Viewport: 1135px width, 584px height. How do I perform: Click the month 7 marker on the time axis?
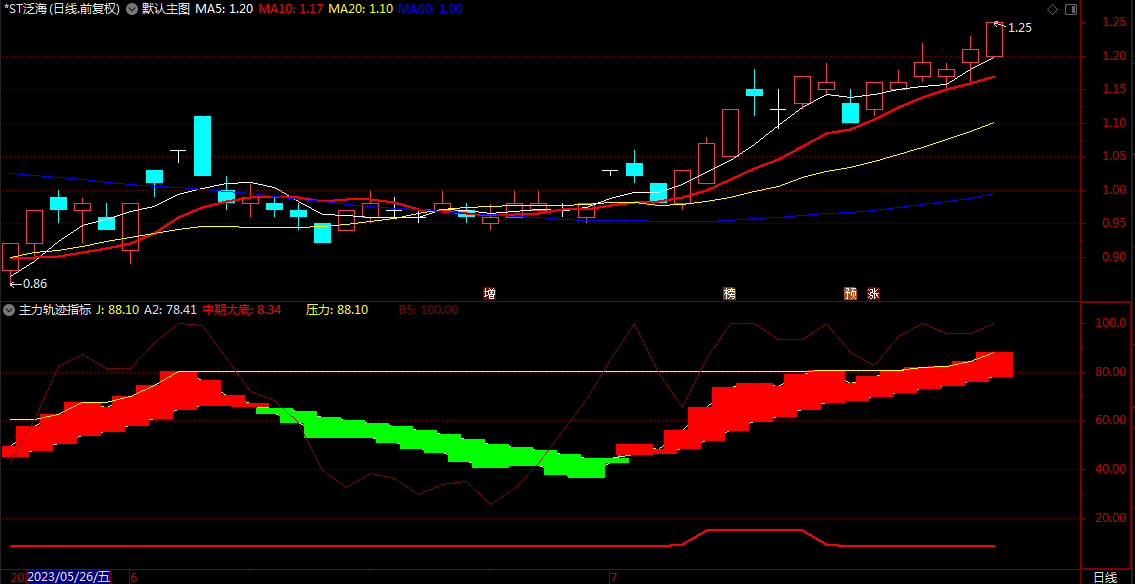pyautogui.click(x=614, y=577)
